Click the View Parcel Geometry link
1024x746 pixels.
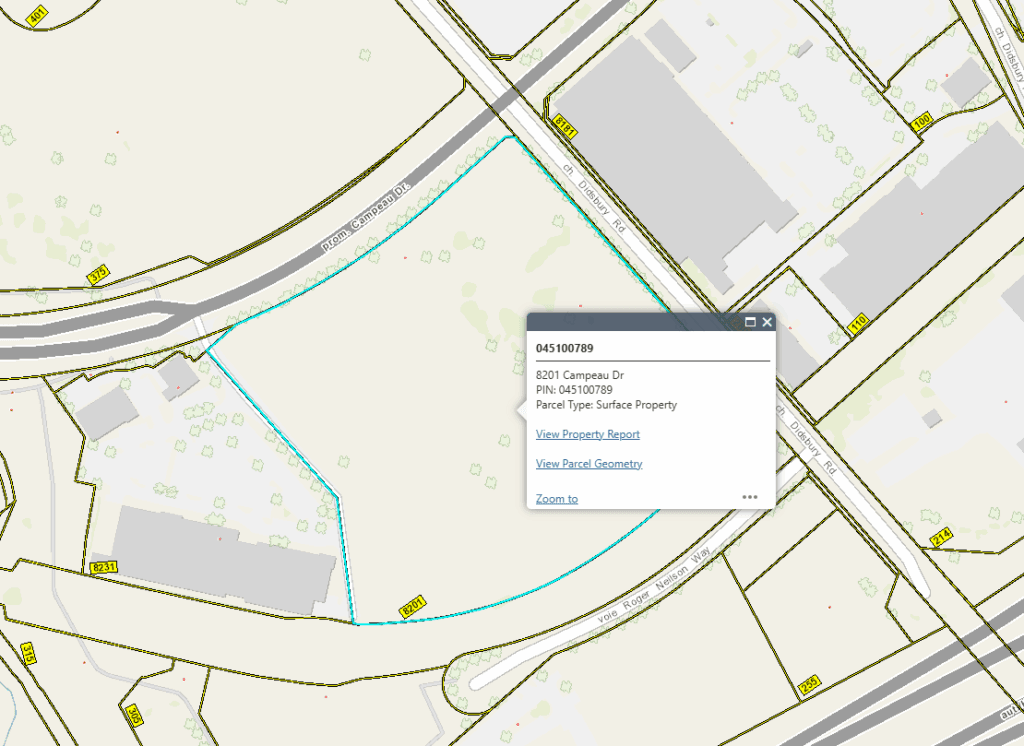(x=588, y=464)
